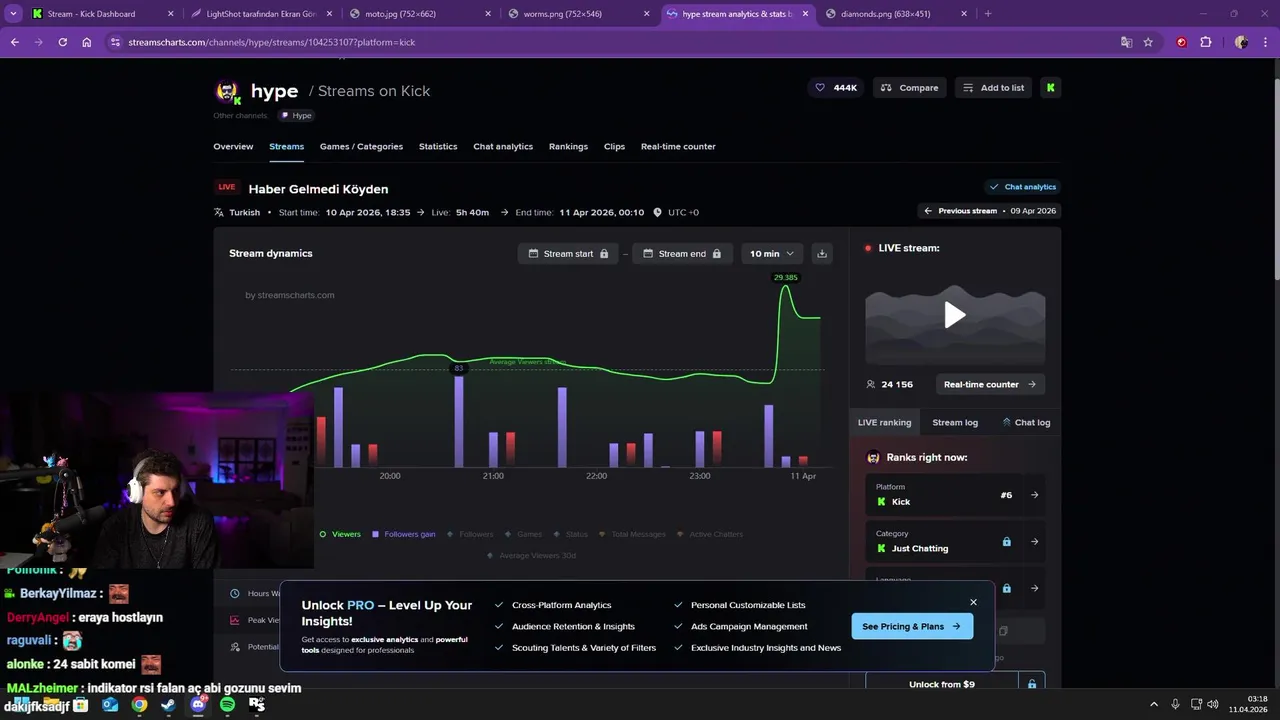Image resolution: width=1280 pixels, height=720 pixels.
Task: Click the 29,385 peak viewers marker
Action: [785, 278]
